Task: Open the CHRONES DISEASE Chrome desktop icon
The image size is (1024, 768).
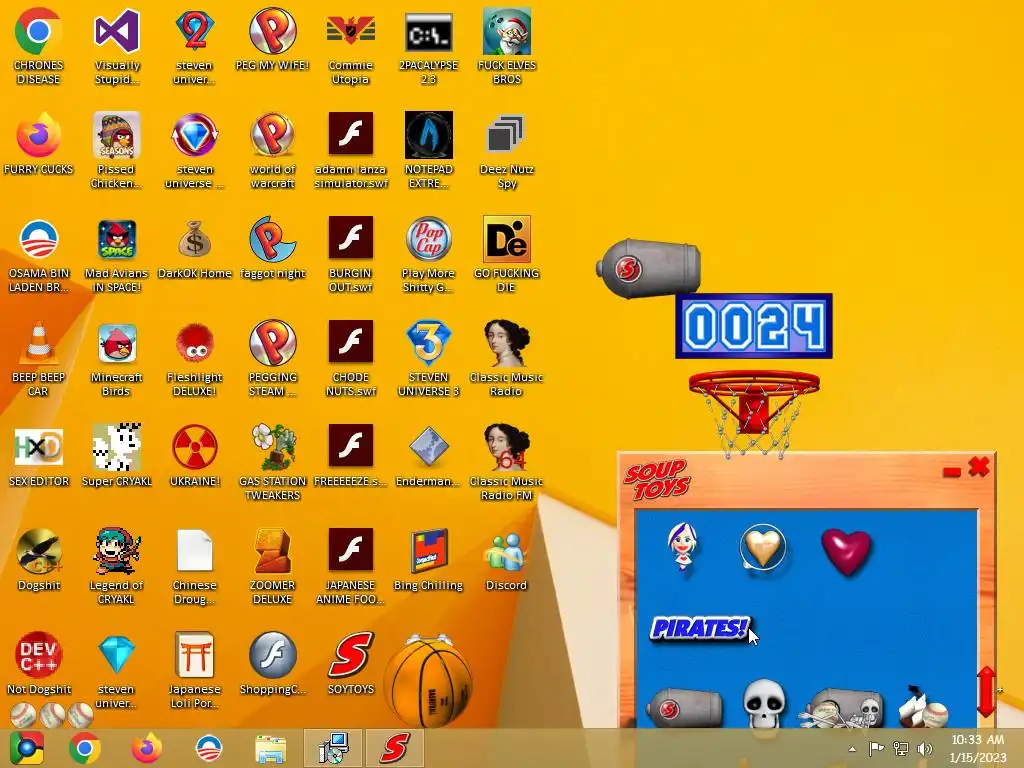Action: tap(38, 46)
